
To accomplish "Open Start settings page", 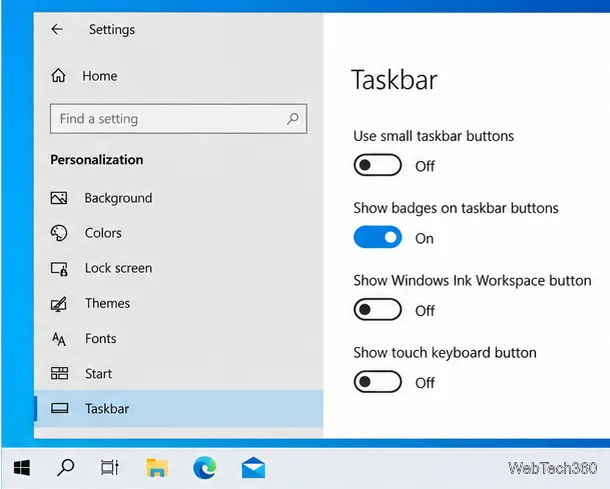I will 179,373.
